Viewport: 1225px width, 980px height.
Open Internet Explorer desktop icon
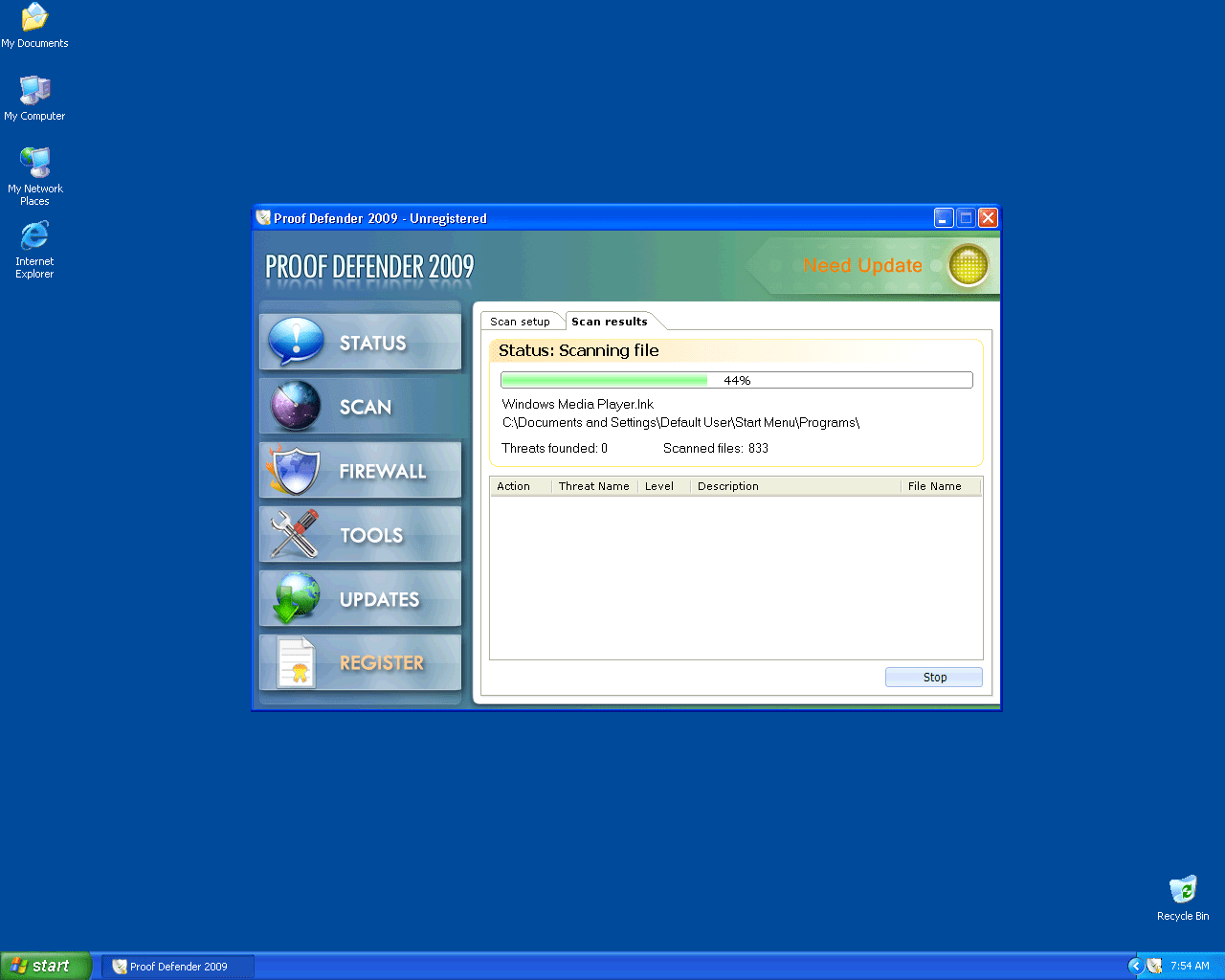(34, 235)
